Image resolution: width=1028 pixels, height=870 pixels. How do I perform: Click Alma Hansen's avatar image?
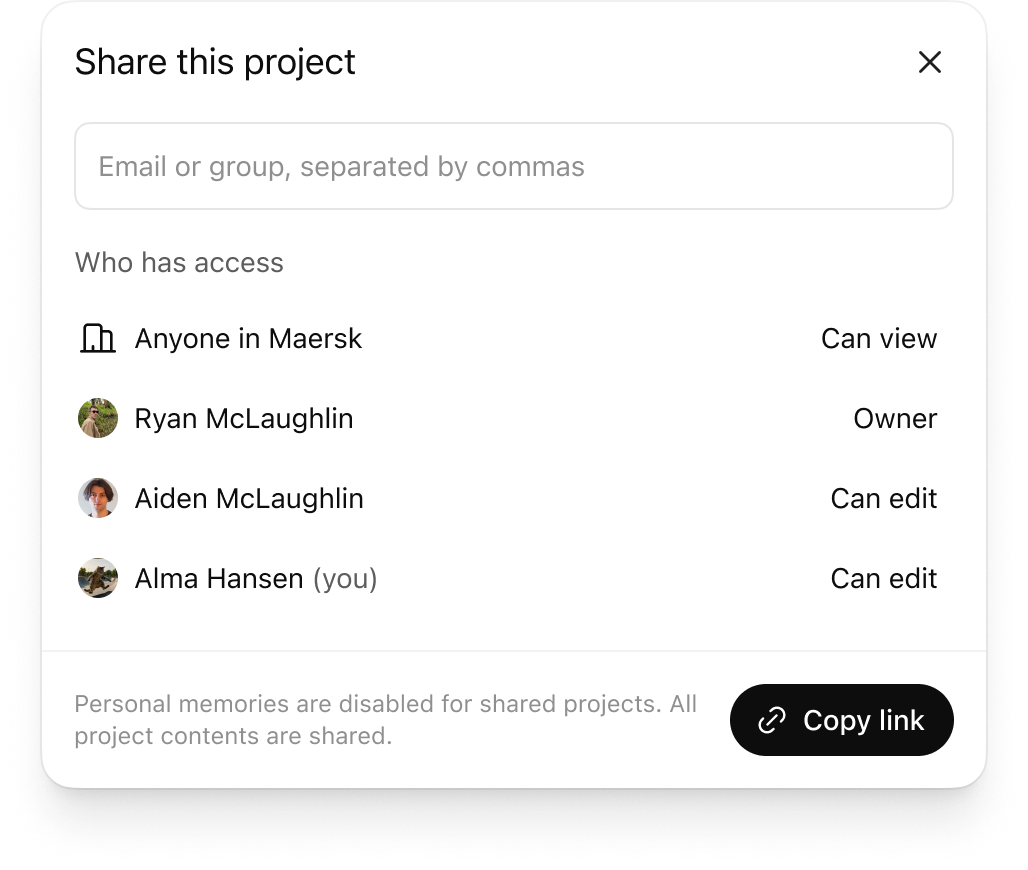tap(98, 578)
